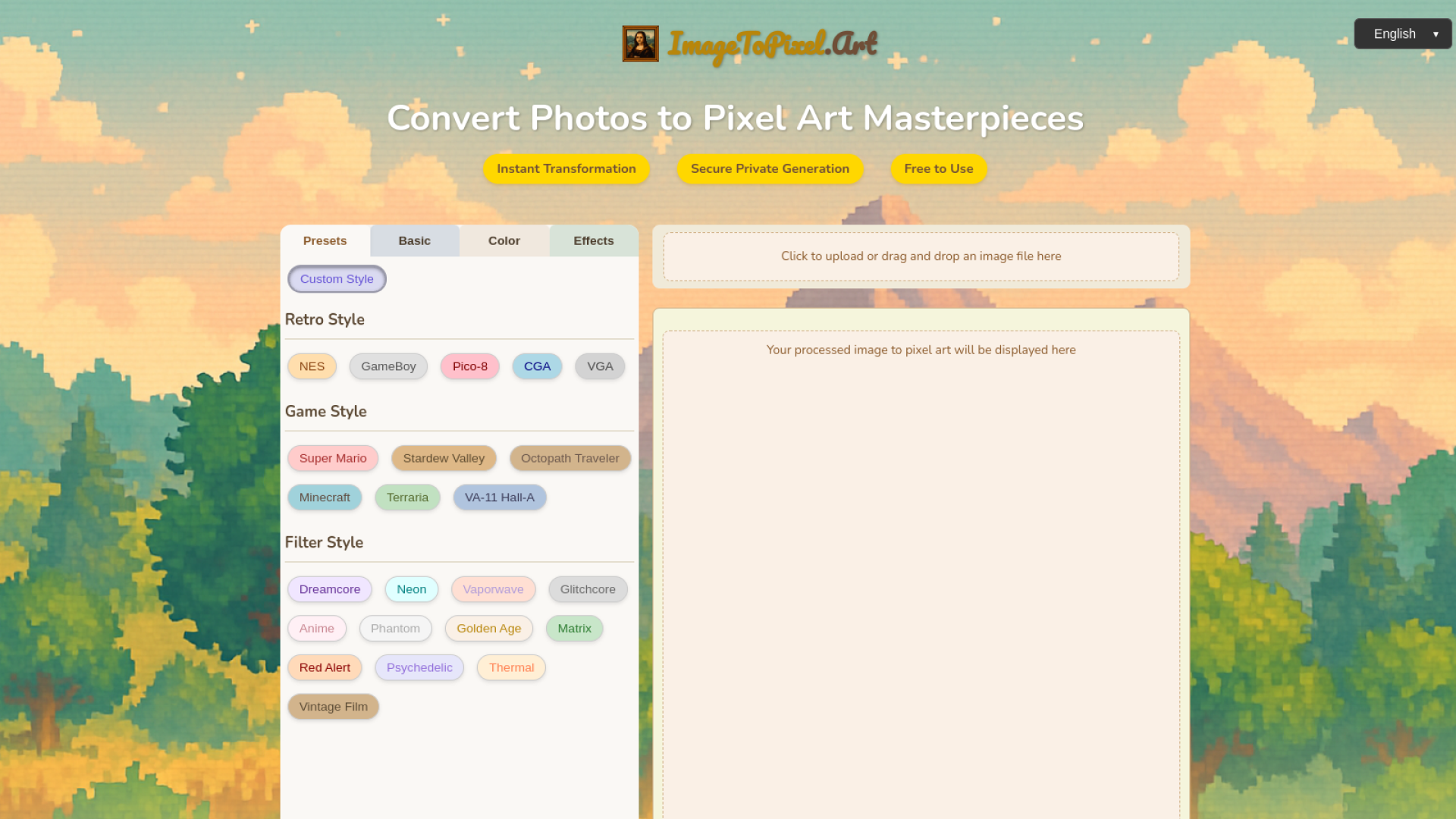Choose the GameBoy preset
Screen dimensions: 1456x819
pos(388,366)
